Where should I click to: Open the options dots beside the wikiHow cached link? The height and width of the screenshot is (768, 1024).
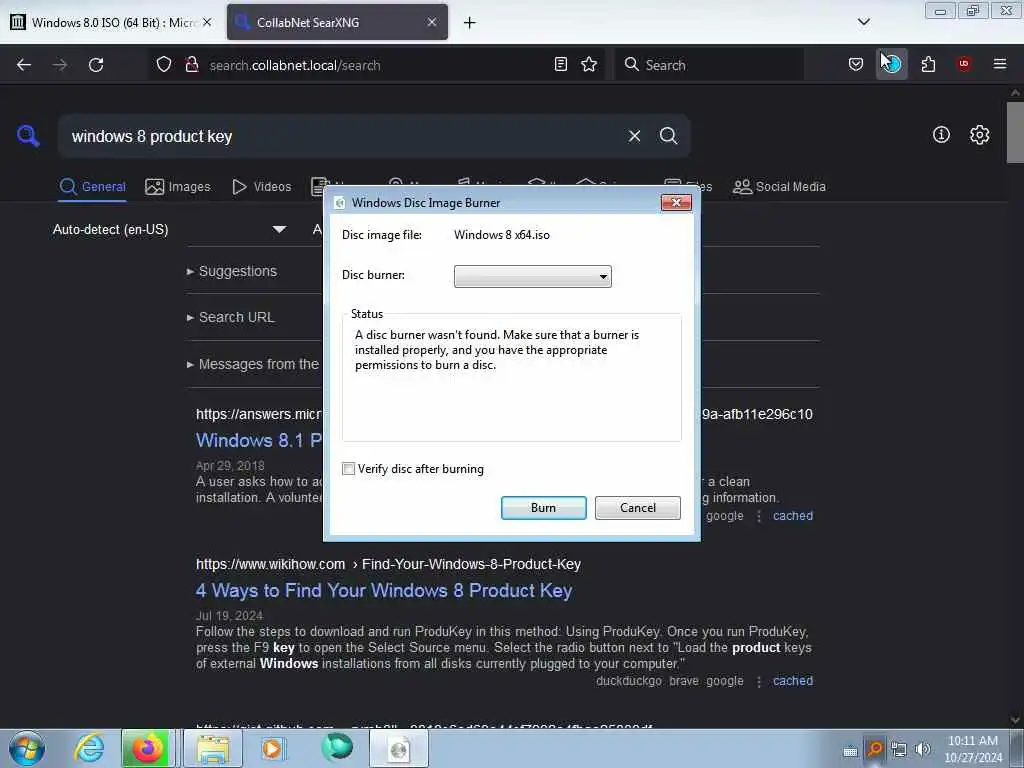[759, 681]
